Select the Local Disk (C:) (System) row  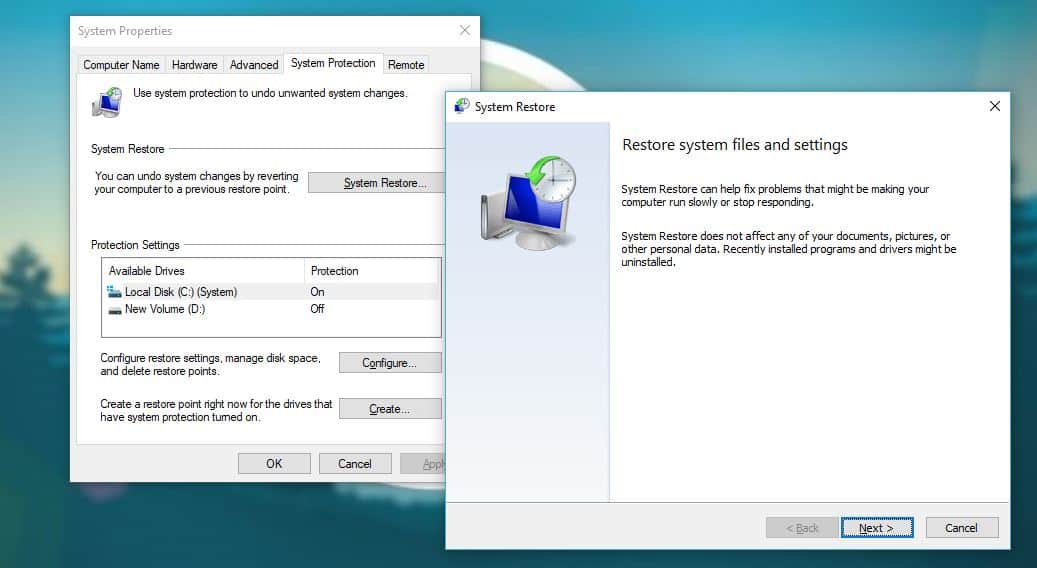pos(271,292)
